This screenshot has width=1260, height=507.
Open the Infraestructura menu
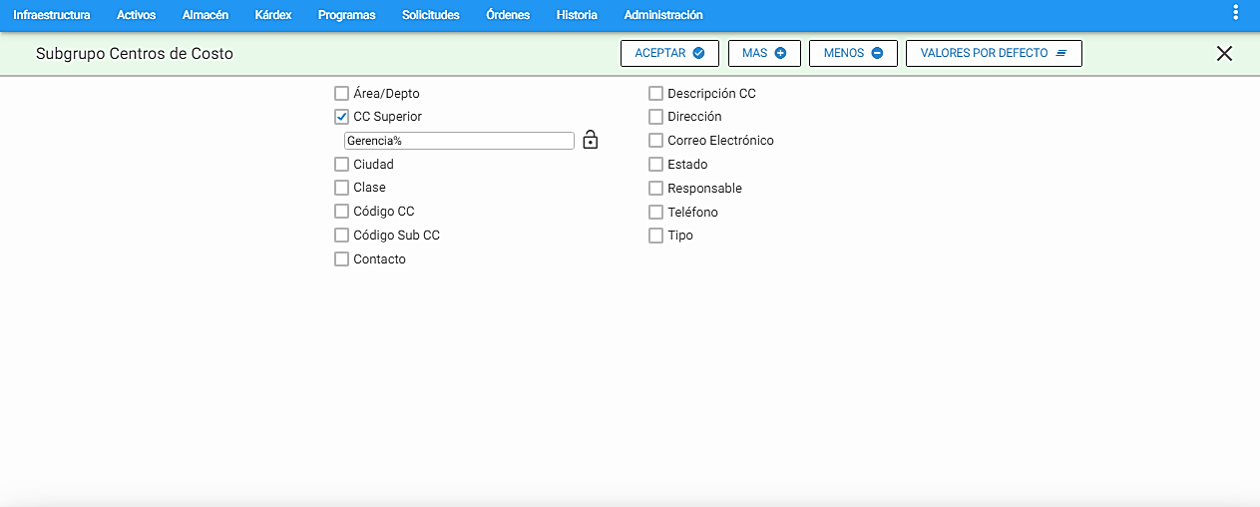(x=51, y=15)
